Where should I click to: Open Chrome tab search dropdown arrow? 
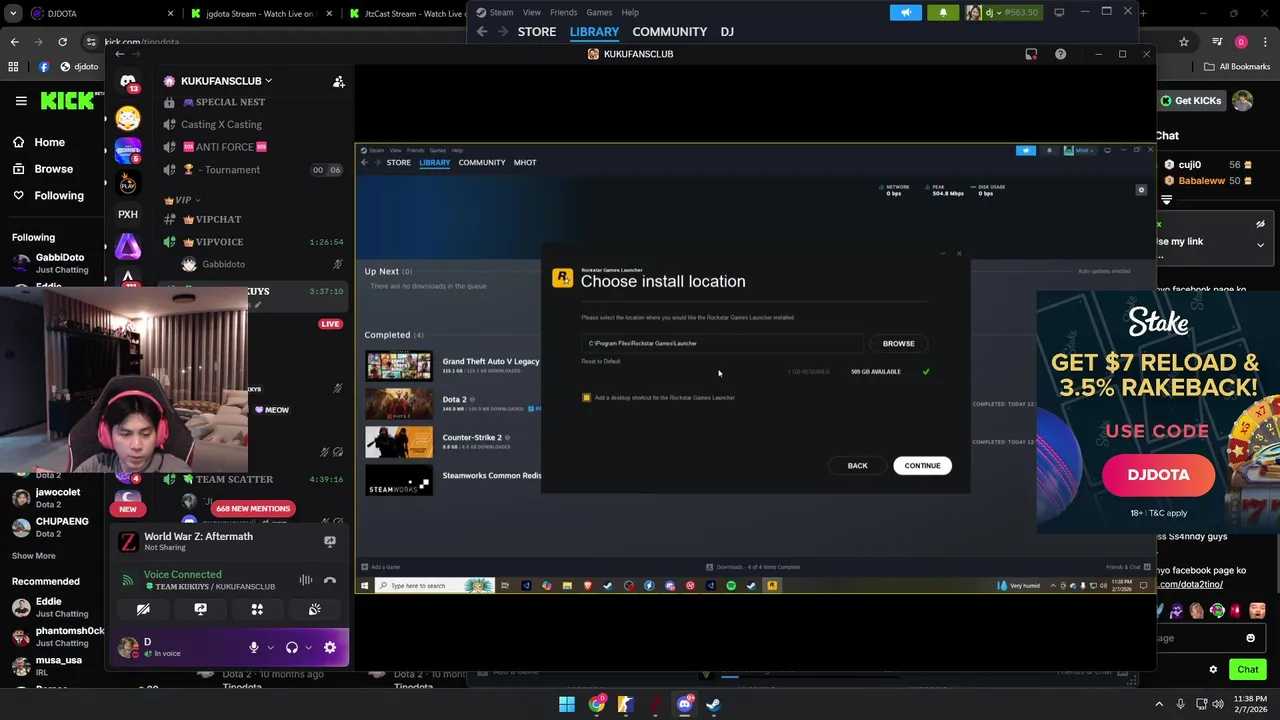(13, 13)
